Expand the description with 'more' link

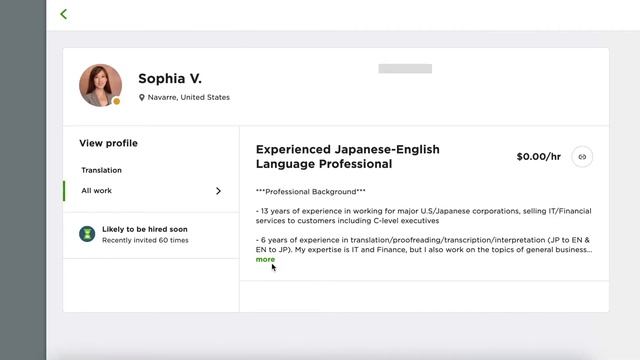(x=265, y=260)
